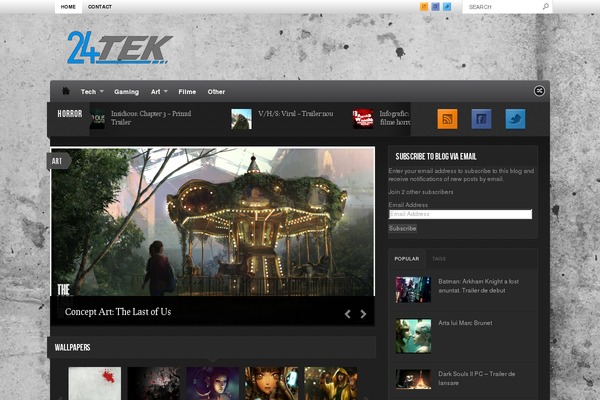Viewport: 600px width, 400px height.
Task: Click the WALLPAPERS section heading
Action: click(72, 348)
